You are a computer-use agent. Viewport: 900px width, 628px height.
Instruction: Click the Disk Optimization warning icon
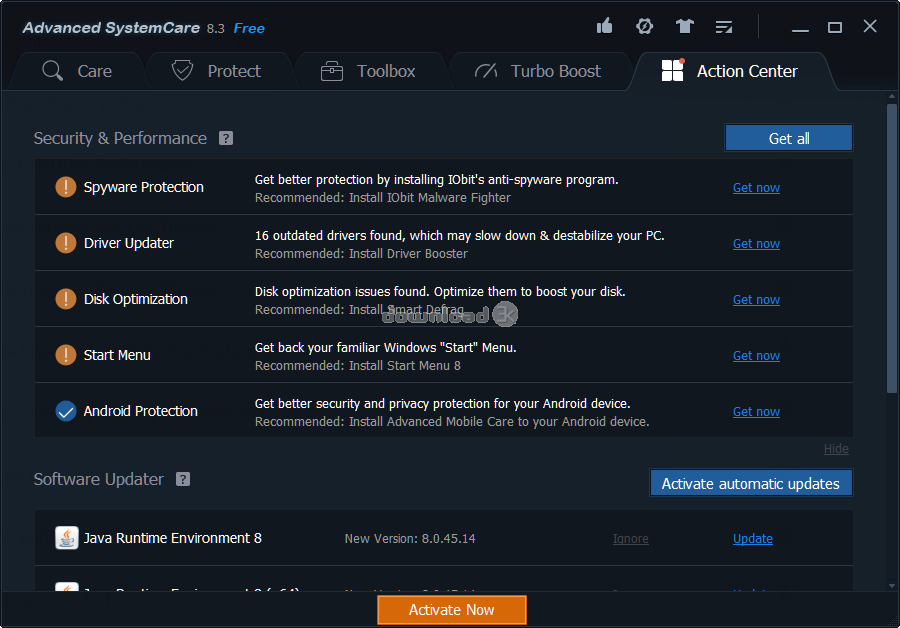(x=65, y=299)
